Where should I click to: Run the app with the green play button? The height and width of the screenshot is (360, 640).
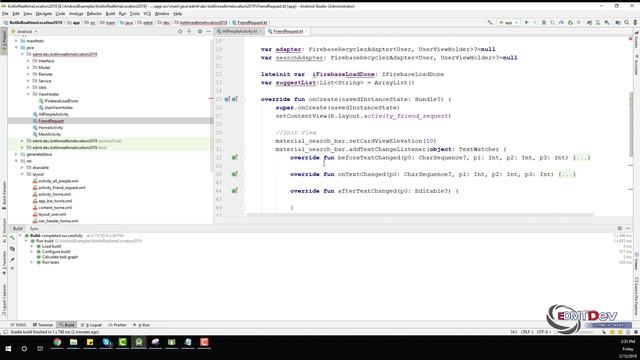click(527, 22)
